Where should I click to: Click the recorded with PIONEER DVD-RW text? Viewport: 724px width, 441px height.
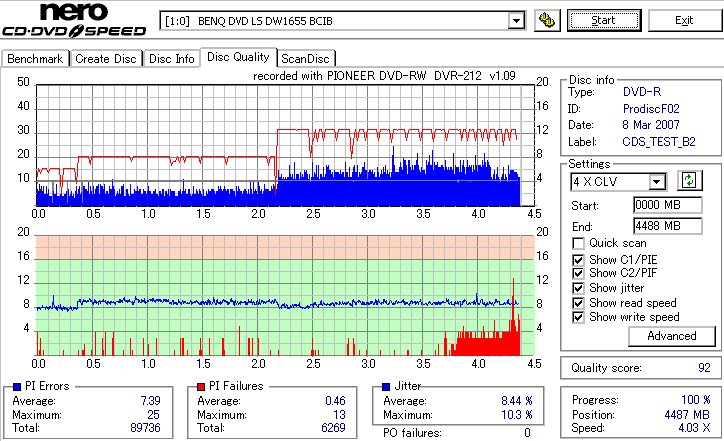pos(384,76)
